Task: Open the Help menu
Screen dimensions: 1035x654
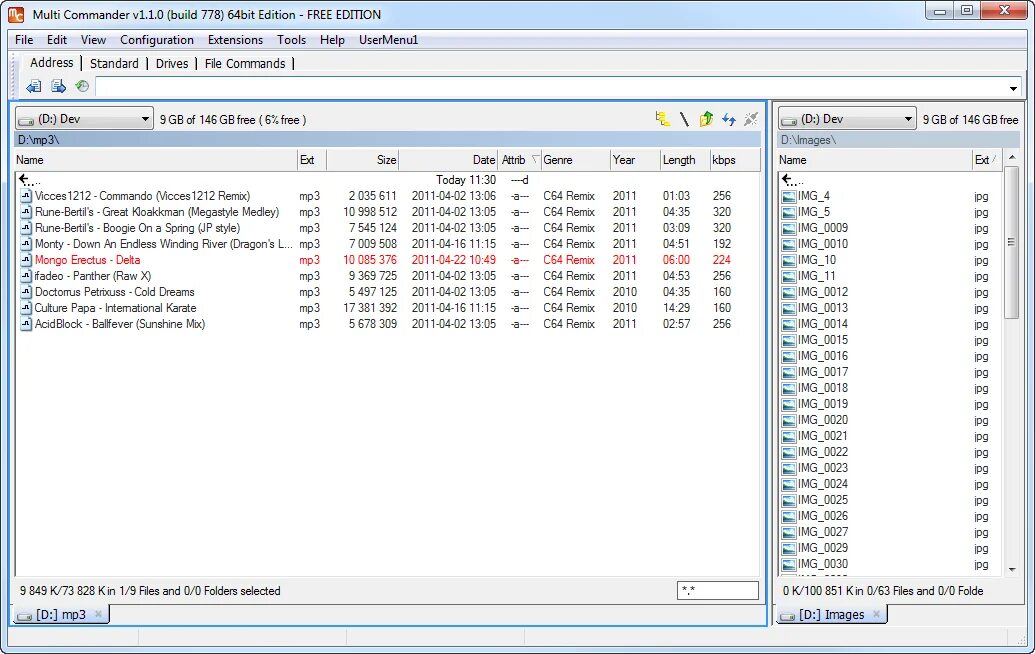Action: click(x=332, y=40)
